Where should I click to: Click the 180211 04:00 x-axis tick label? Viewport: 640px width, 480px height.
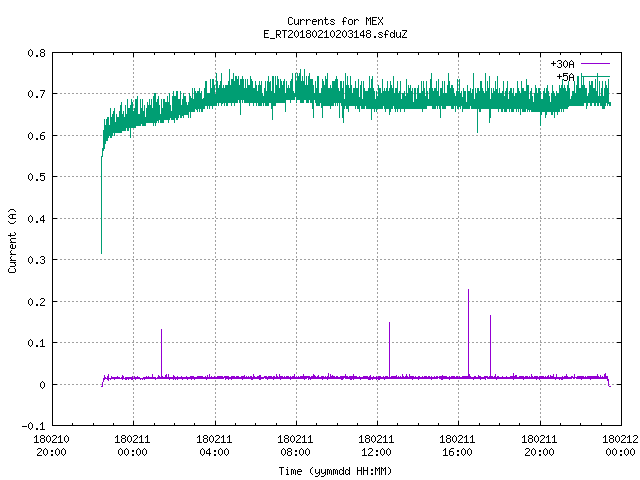click(x=214, y=446)
